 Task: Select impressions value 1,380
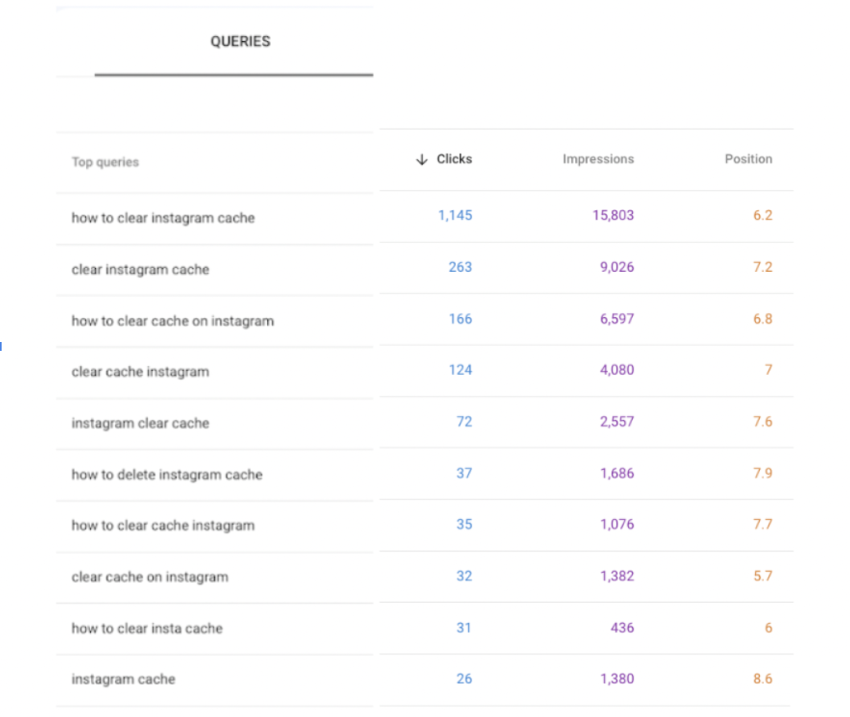[x=617, y=679]
